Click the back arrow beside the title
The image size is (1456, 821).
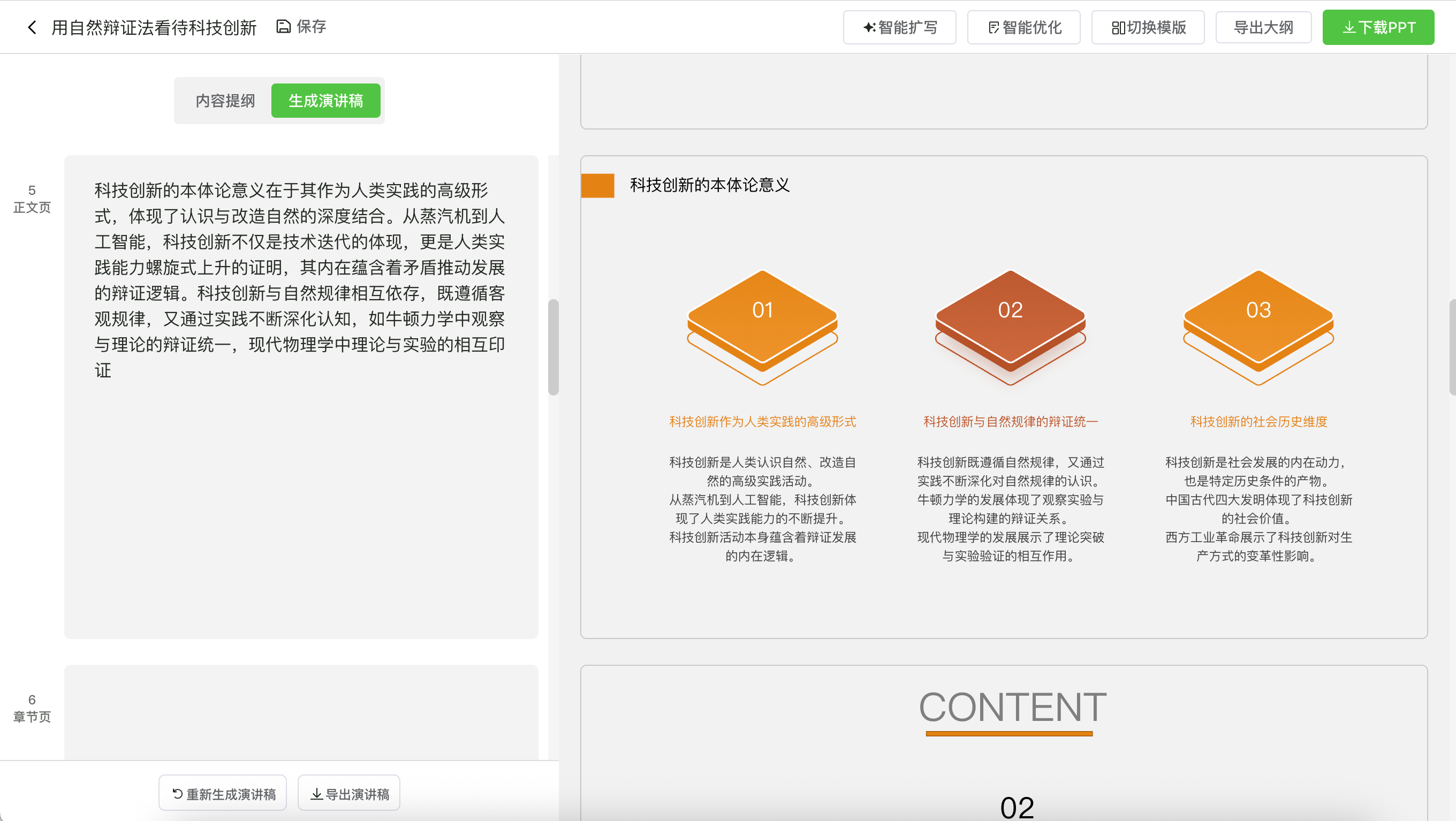31,27
